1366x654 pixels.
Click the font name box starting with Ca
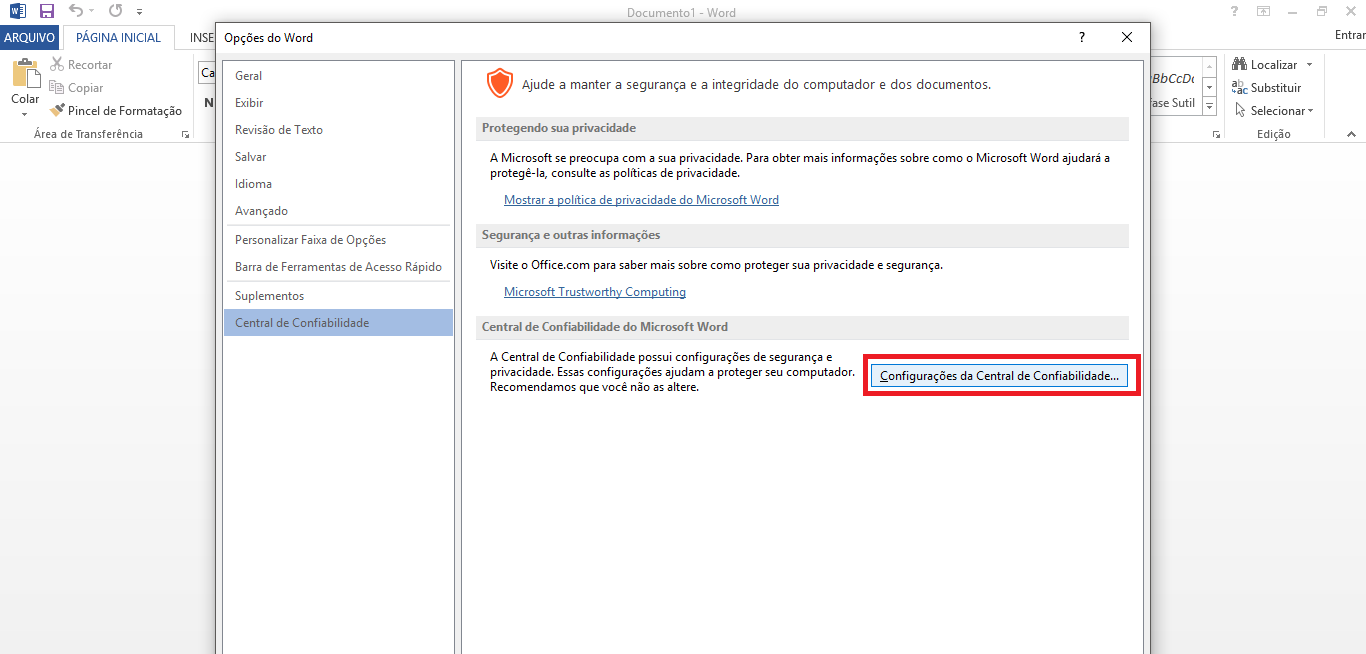click(207, 73)
